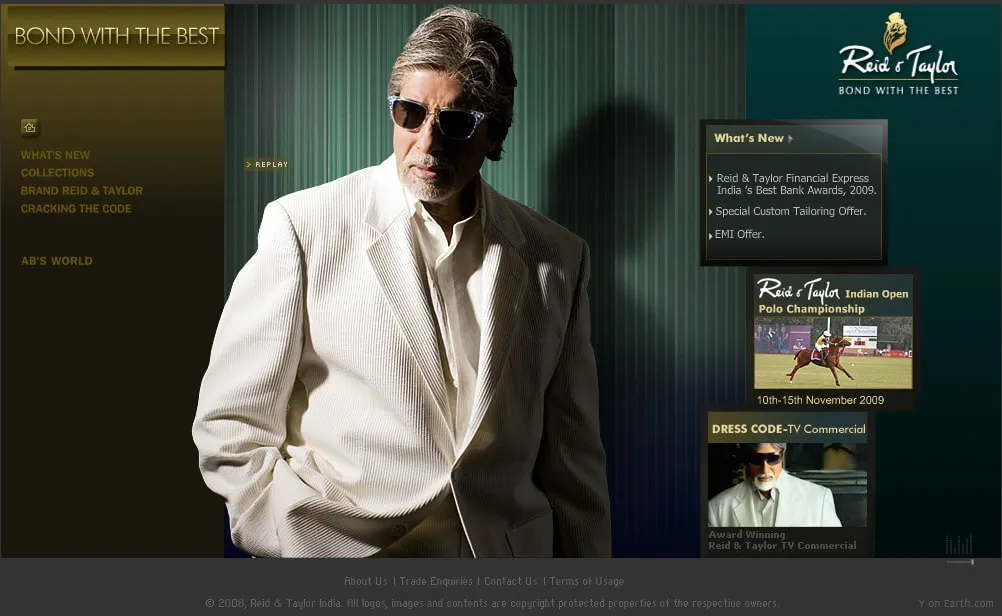Open Brand Reid & Taylor menu item
Image resolution: width=1002 pixels, height=616 pixels.
(82, 191)
